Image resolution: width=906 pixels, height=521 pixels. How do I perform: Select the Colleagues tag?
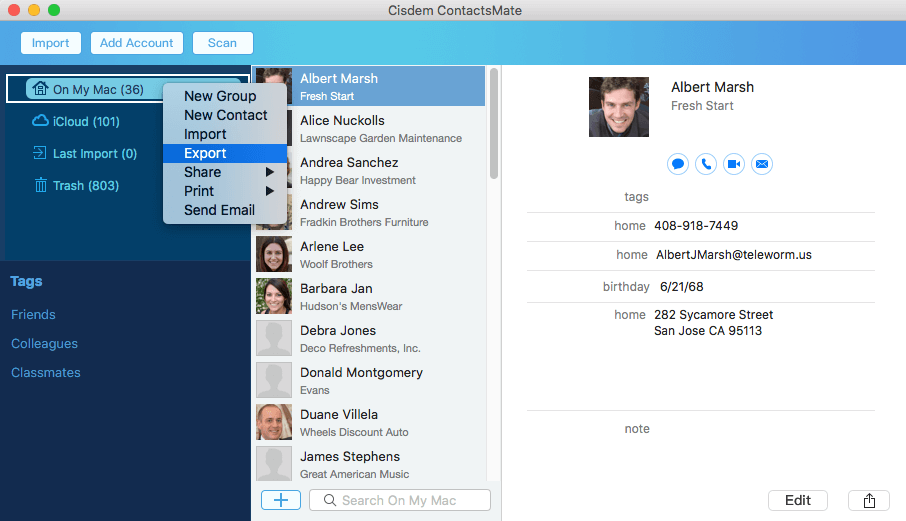tap(44, 344)
